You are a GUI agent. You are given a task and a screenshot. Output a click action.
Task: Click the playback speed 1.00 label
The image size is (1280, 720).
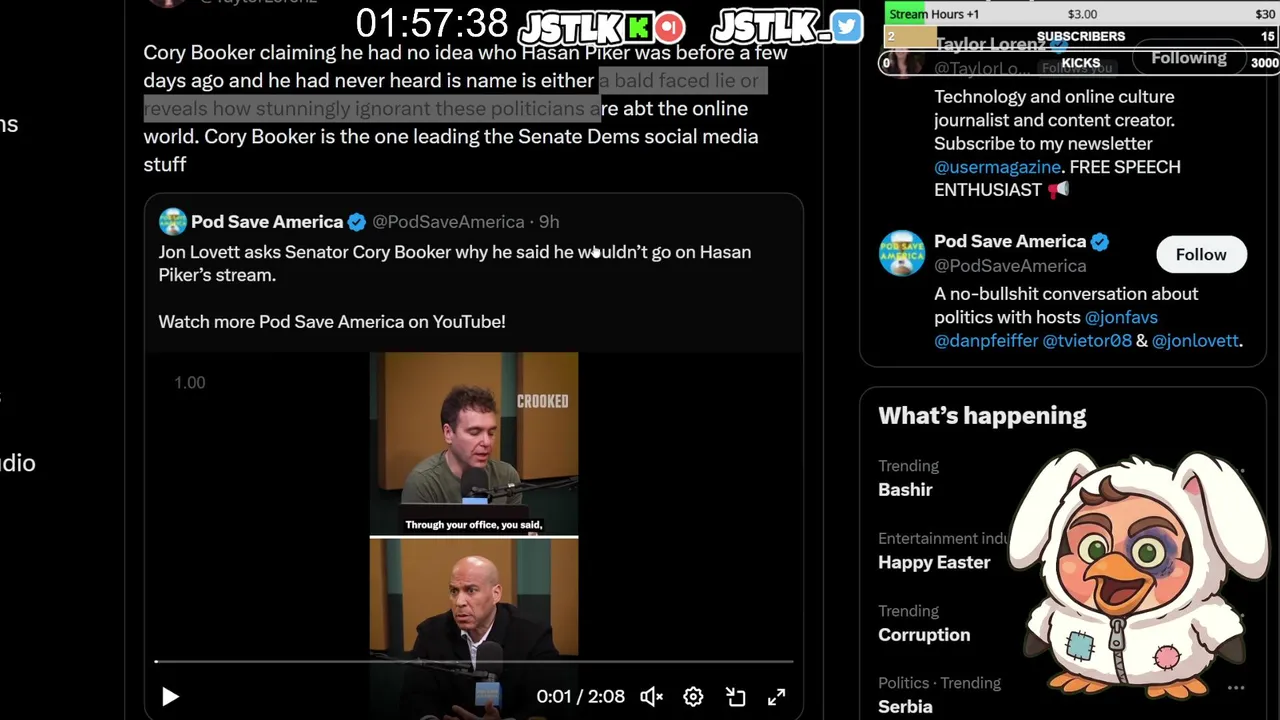coord(190,382)
